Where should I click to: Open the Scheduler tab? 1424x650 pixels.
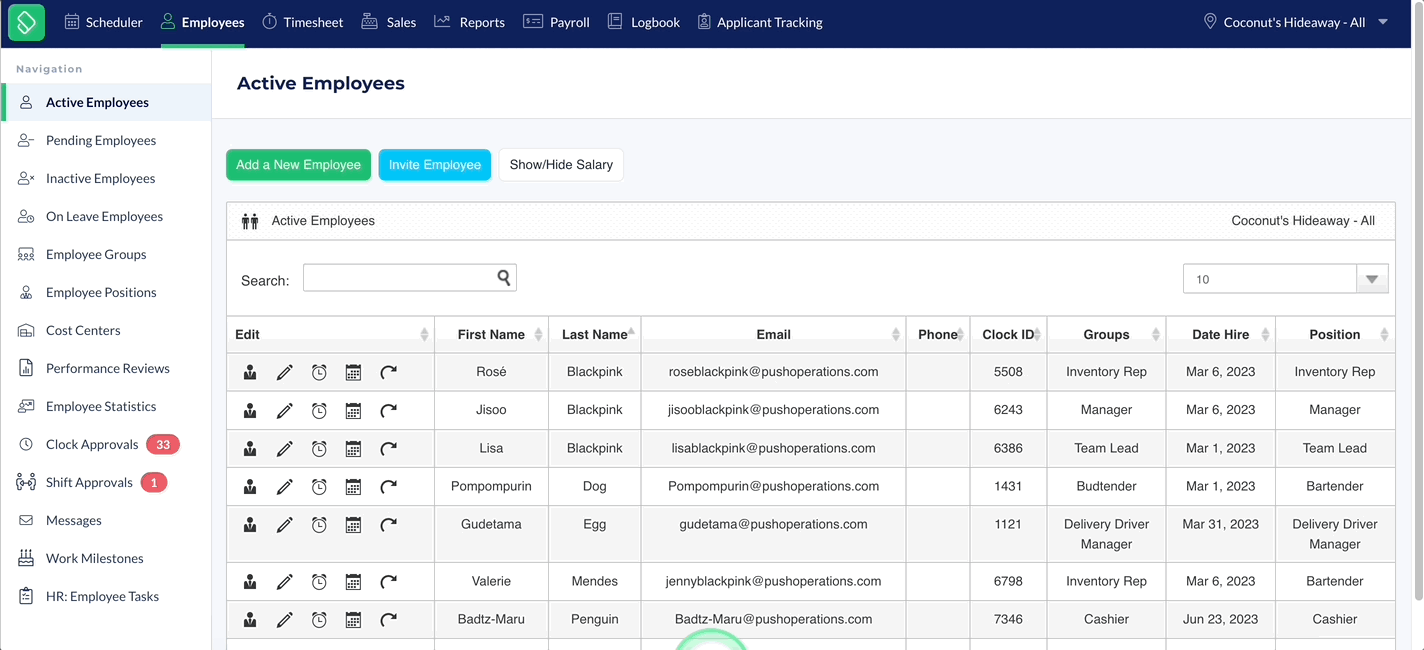[x=104, y=22]
